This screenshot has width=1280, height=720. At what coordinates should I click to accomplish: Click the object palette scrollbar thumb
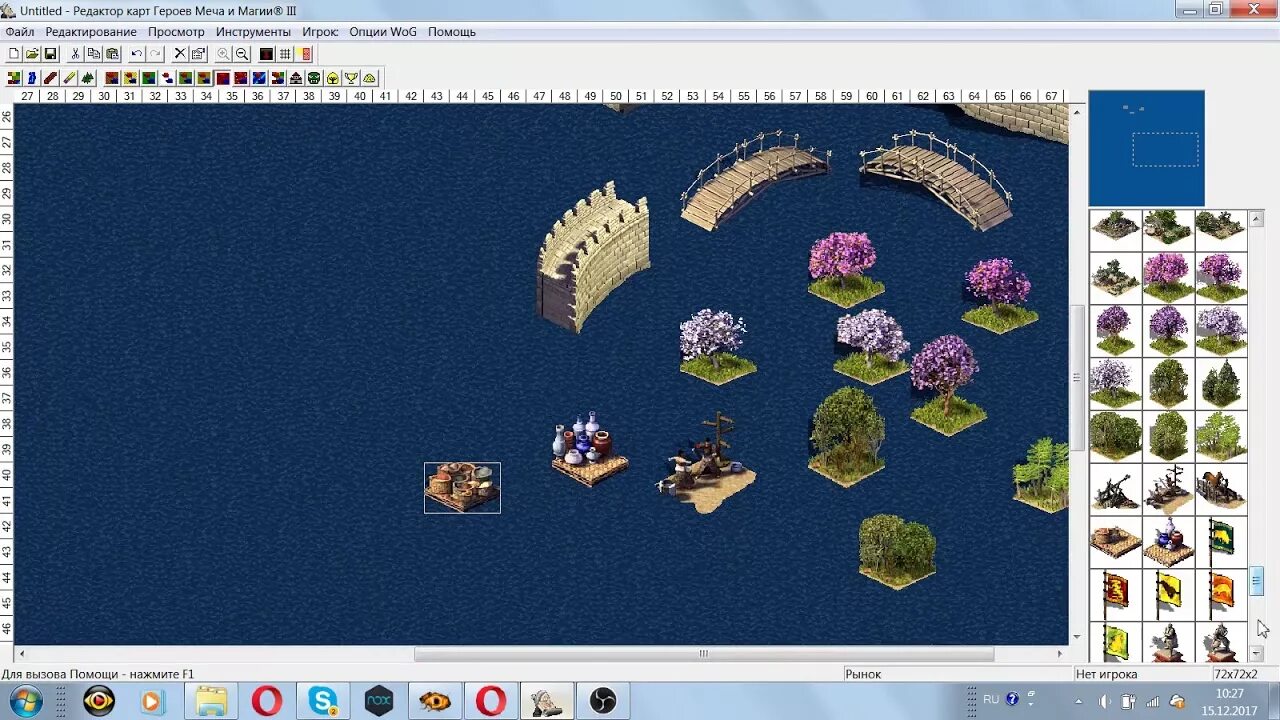pyautogui.click(x=1257, y=581)
